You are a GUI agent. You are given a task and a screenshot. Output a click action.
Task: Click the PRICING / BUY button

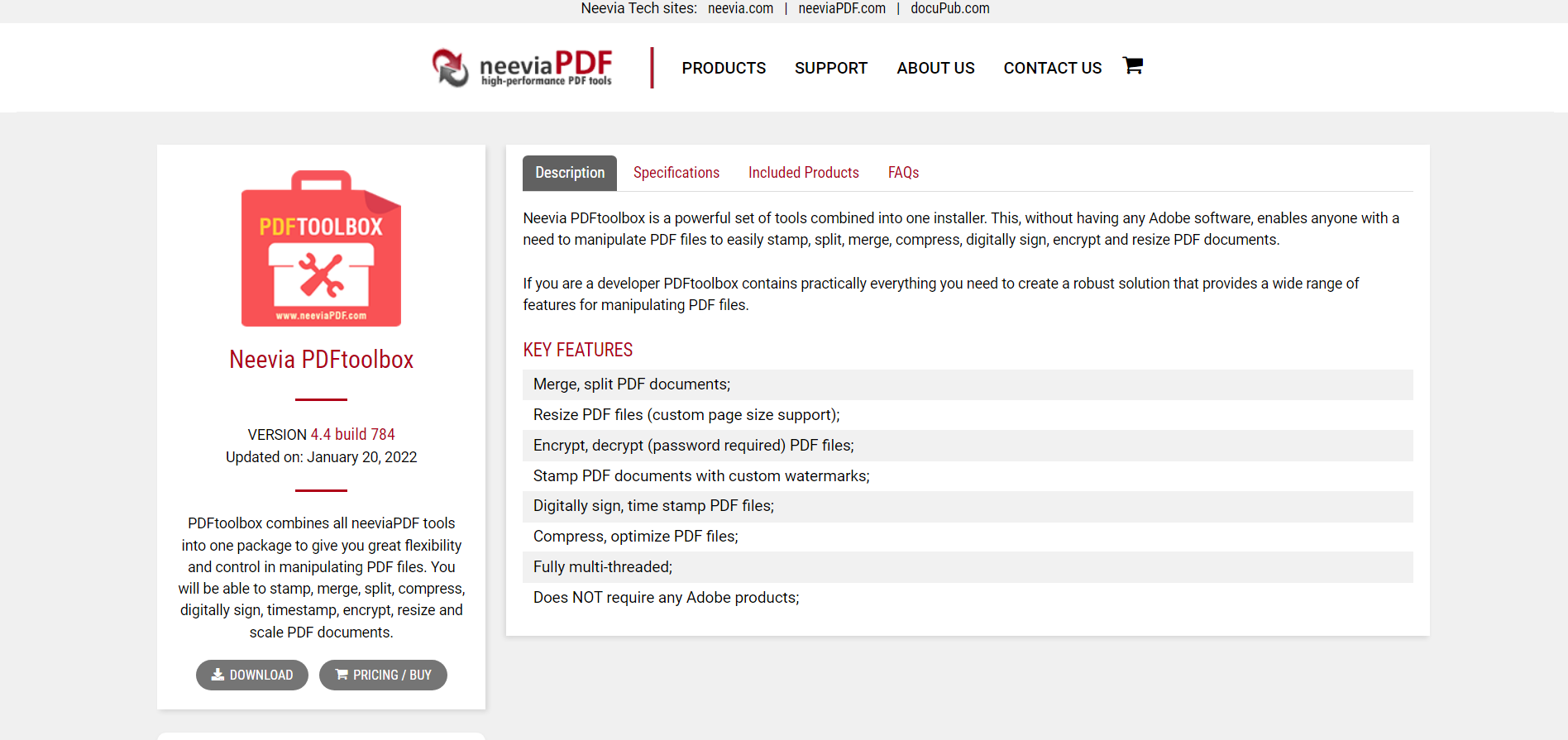click(x=383, y=675)
